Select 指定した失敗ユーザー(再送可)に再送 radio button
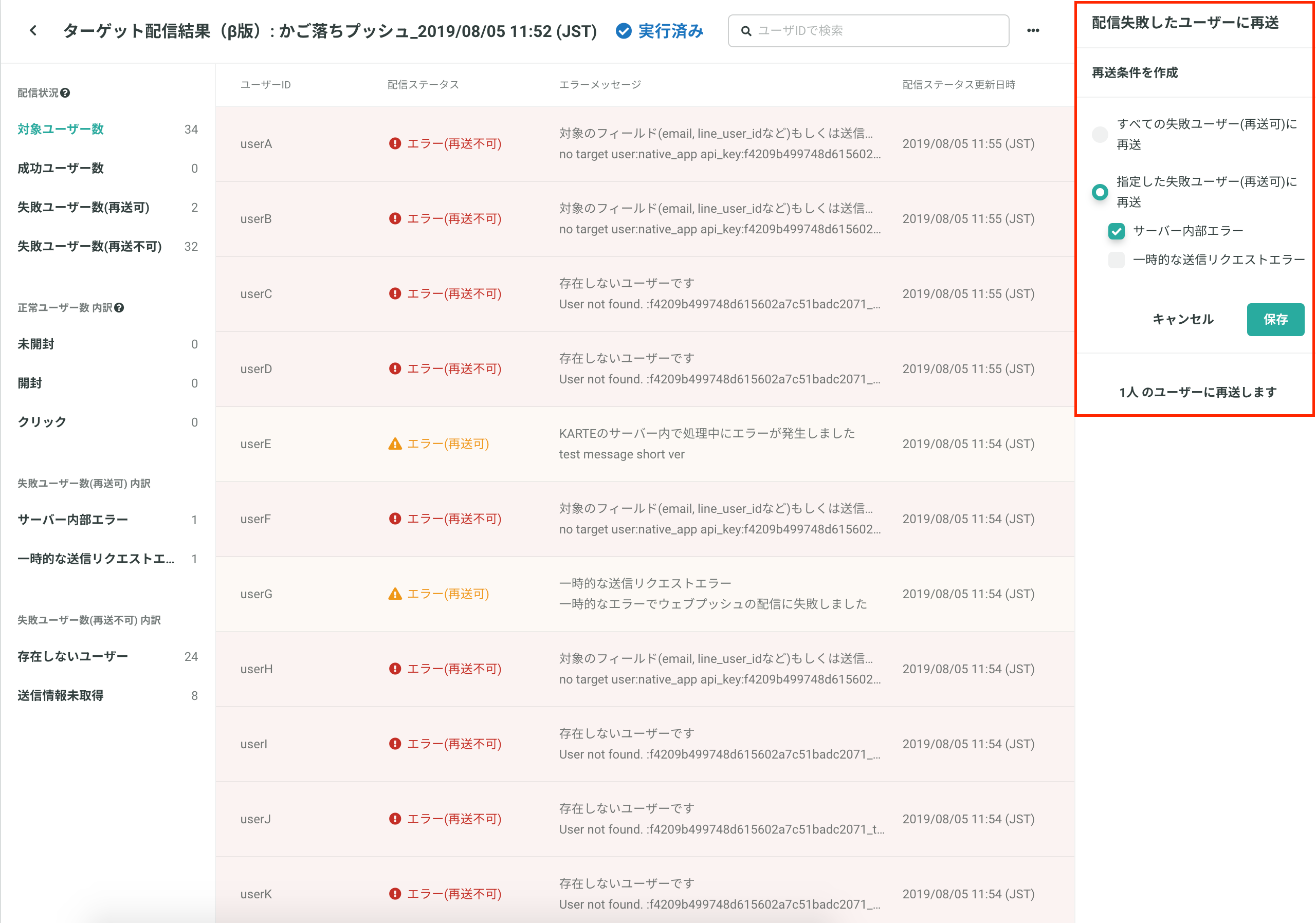The width and height of the screenshot is (1316, 923). click(1100, 192)
